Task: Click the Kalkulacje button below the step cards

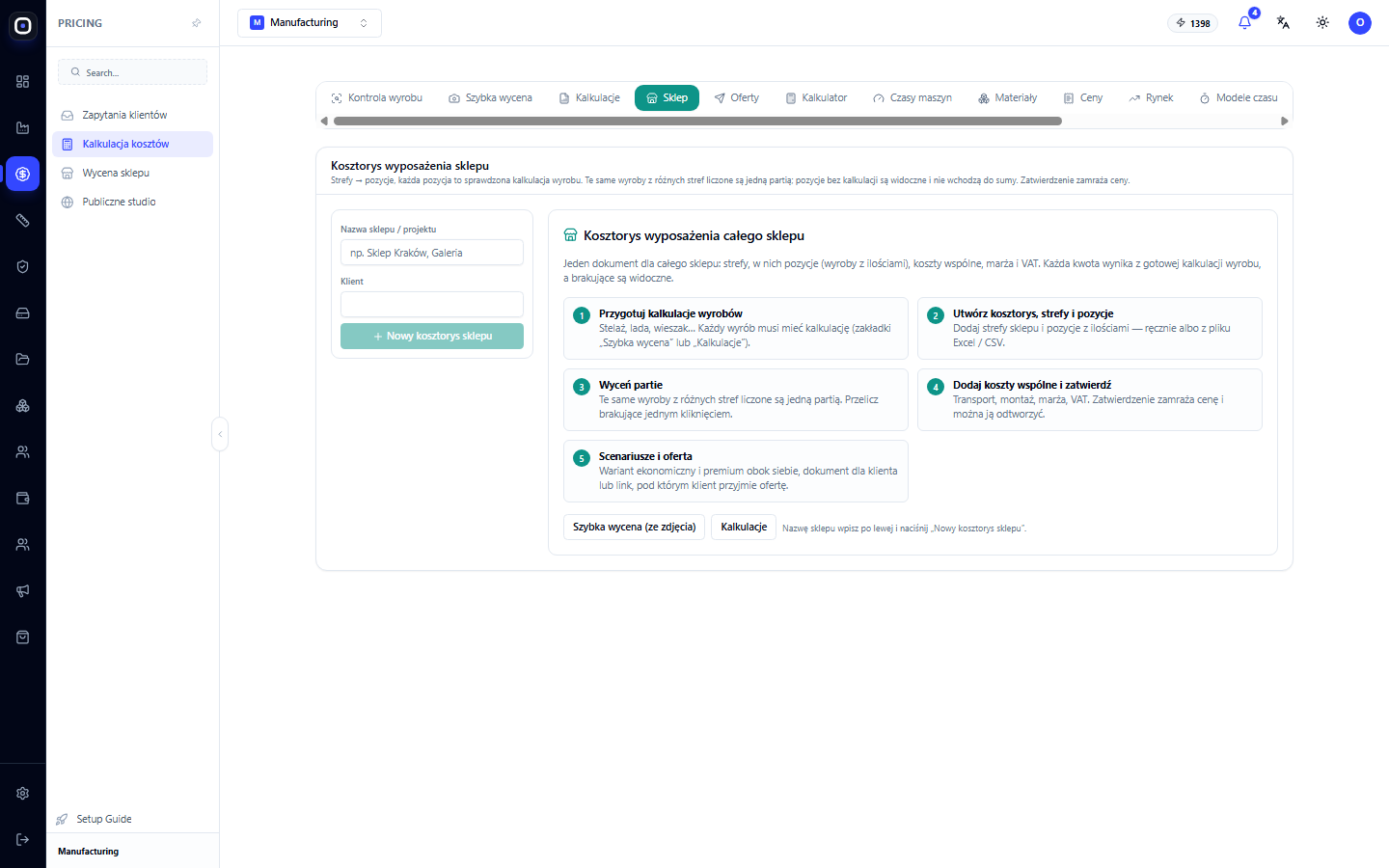Action: (744, 528)
